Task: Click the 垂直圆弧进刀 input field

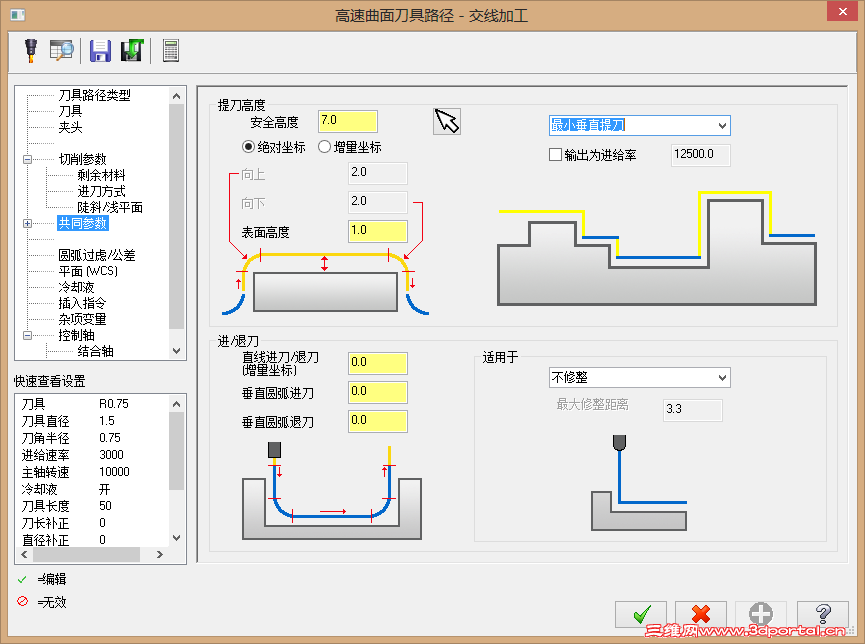Action: (378, 392)
